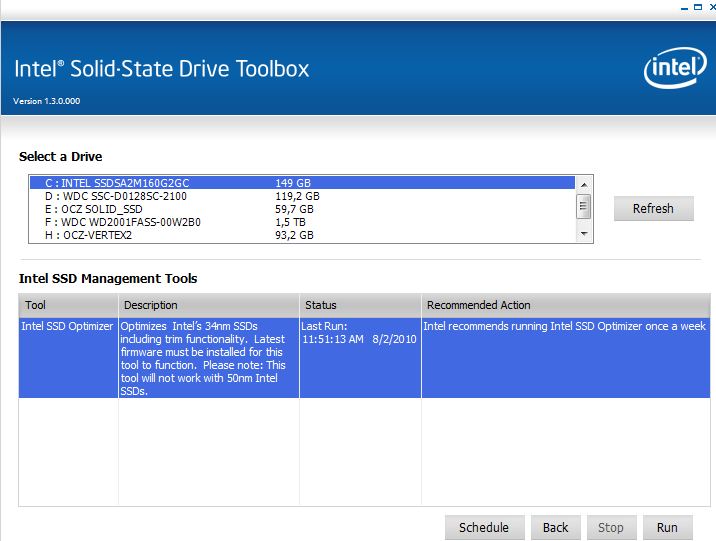Click the 1,5 TB capacity value
The image size is (716, 541).
(290, 222)
